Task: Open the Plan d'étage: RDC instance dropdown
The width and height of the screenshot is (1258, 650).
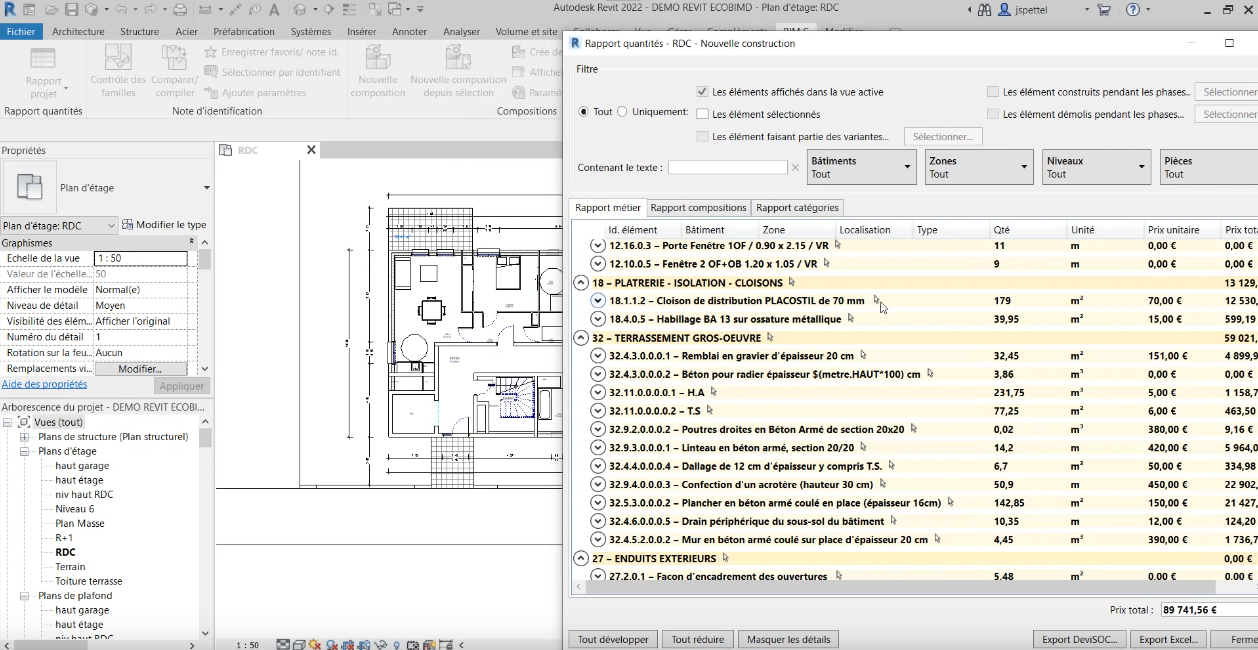Action: (59, 226)
